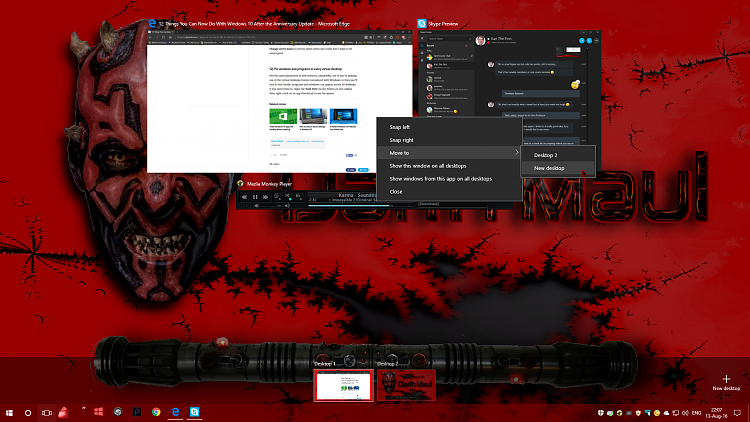This screenshot has height=422, width=750.
Task: Open the clock and calendar flyout
Action: click(716, 413)
